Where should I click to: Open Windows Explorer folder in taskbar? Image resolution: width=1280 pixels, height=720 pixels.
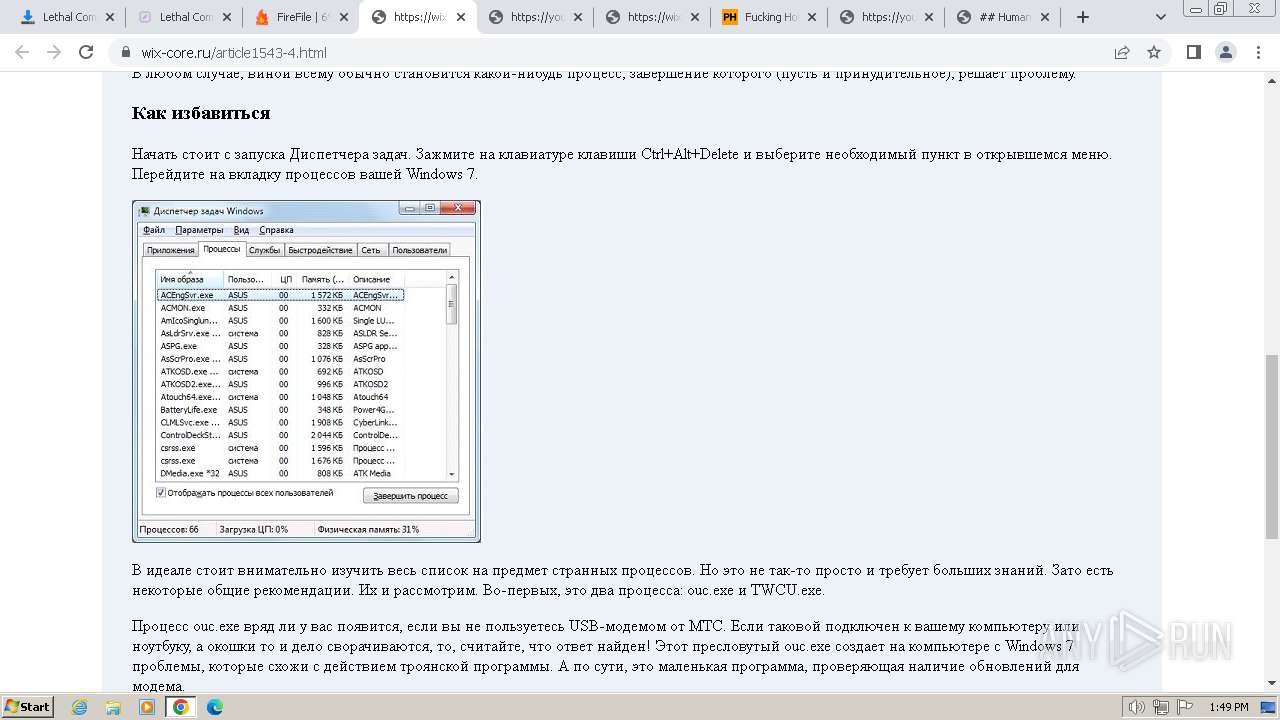[x=113, y=707]
